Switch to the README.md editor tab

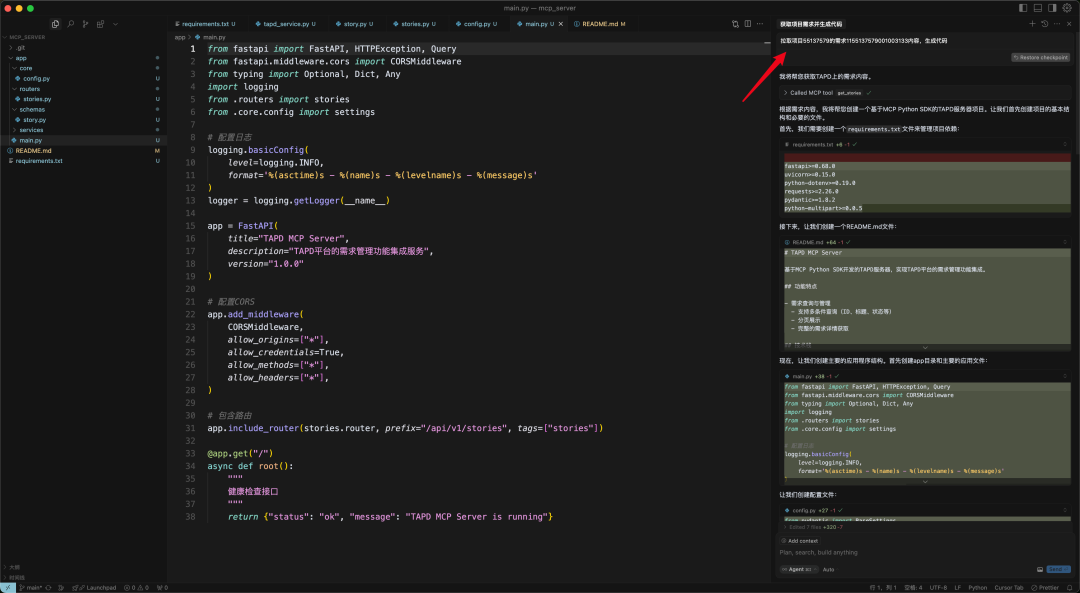[x=599, y=24]
